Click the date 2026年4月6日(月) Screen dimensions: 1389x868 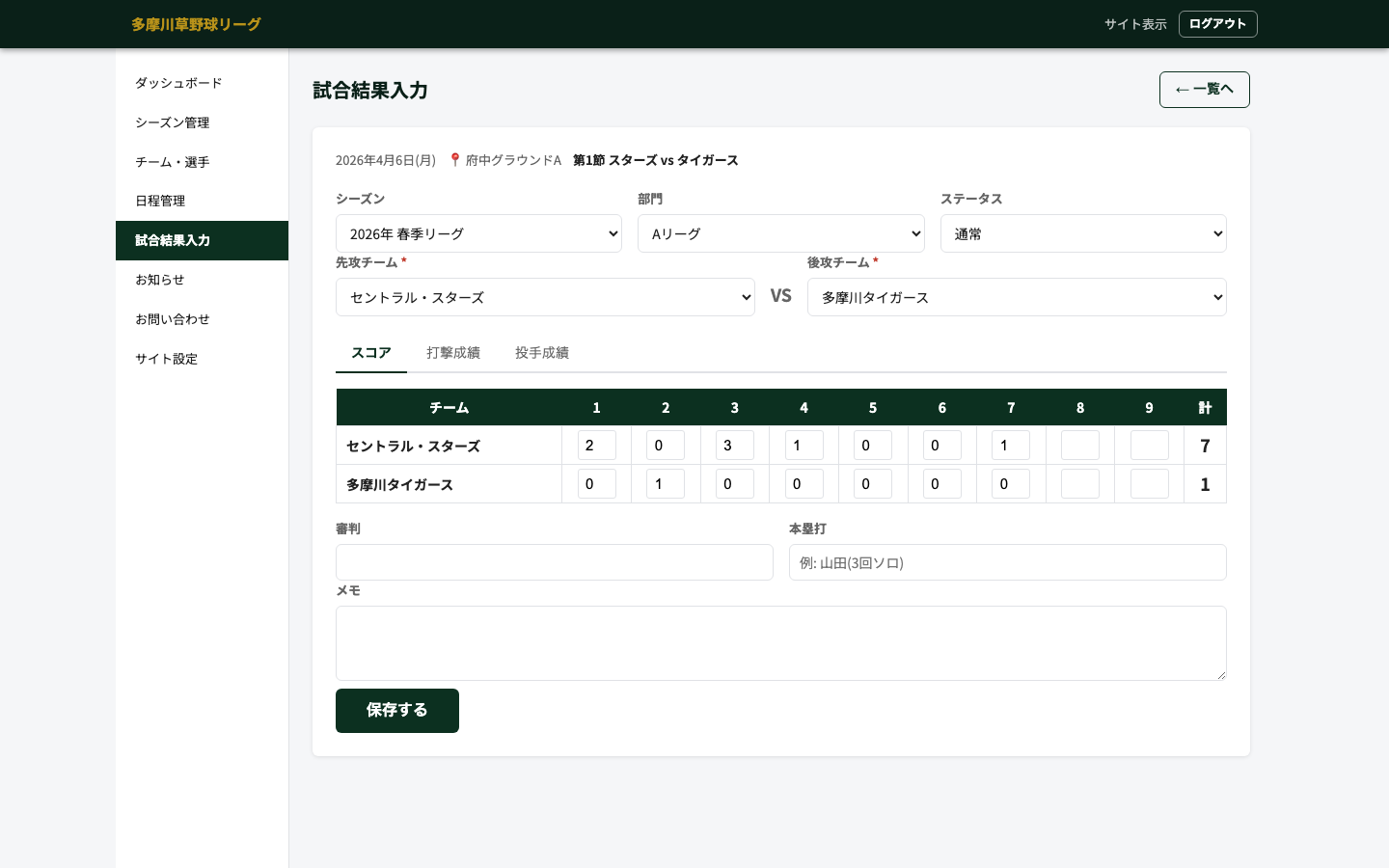386,160
